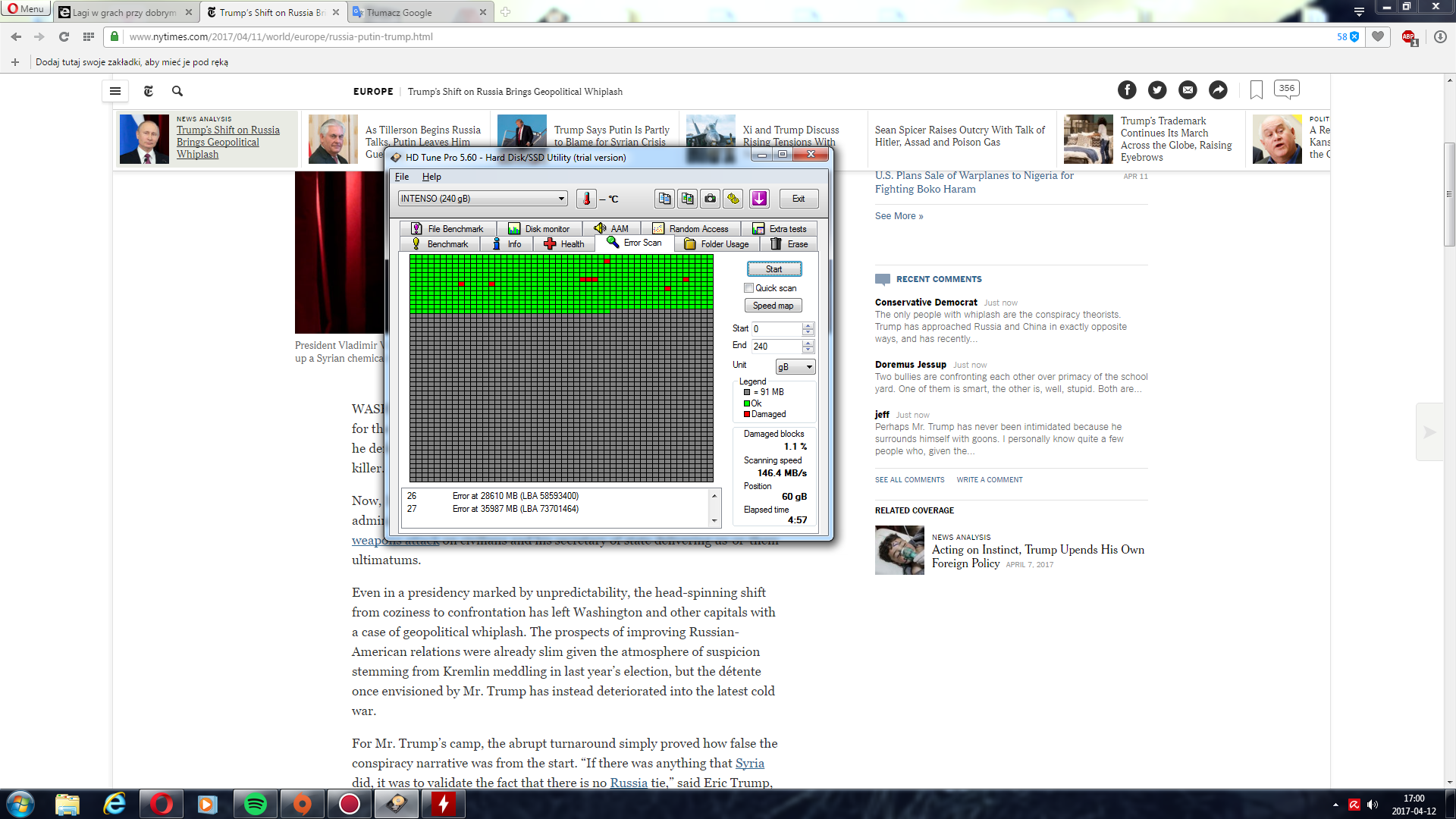This screenshot has width=1456, height=819.
Task: Open Windows Start menu orb
Action: (20, 804)
